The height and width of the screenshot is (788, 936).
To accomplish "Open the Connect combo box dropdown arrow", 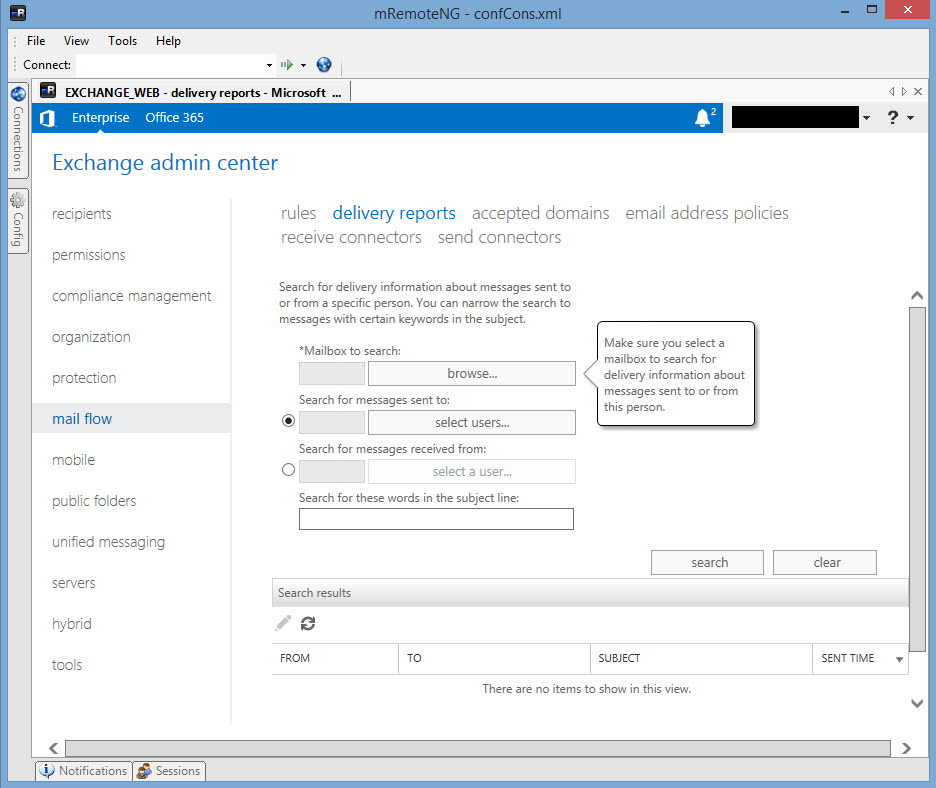I will pos(269,65).
